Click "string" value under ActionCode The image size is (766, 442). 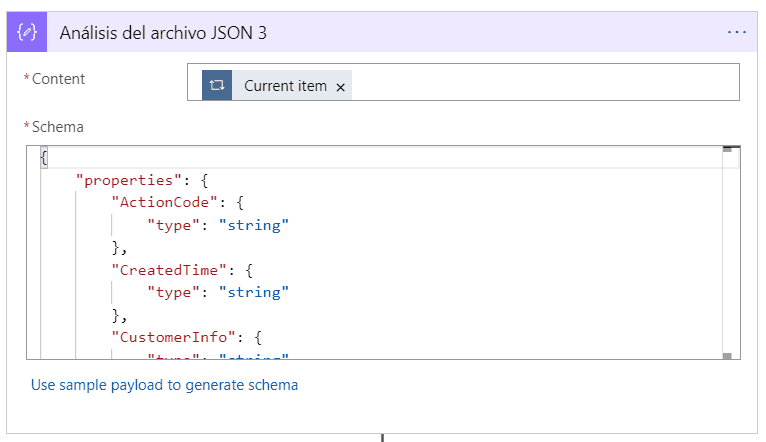tap(254, 225)
